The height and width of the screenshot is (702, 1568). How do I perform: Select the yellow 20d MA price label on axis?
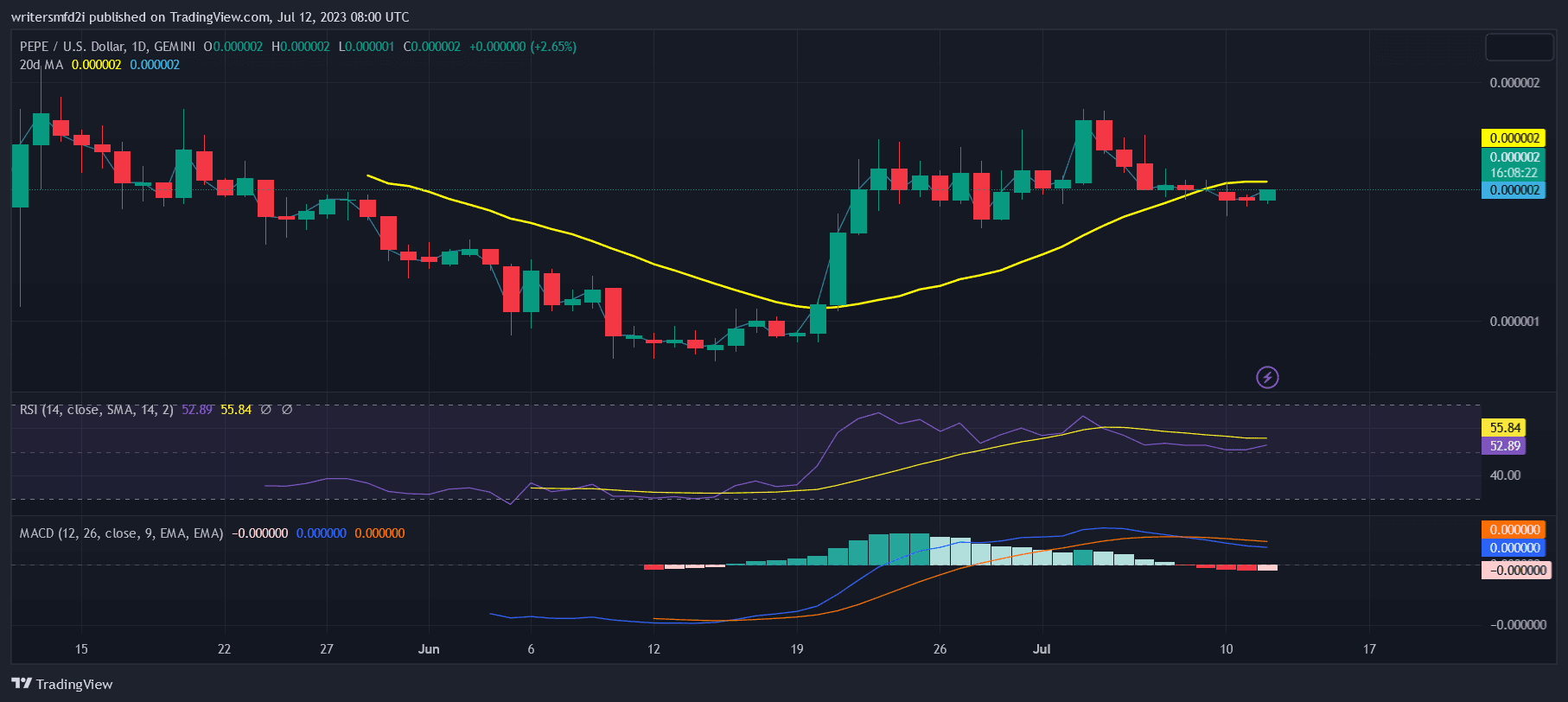coord(1514,138)
